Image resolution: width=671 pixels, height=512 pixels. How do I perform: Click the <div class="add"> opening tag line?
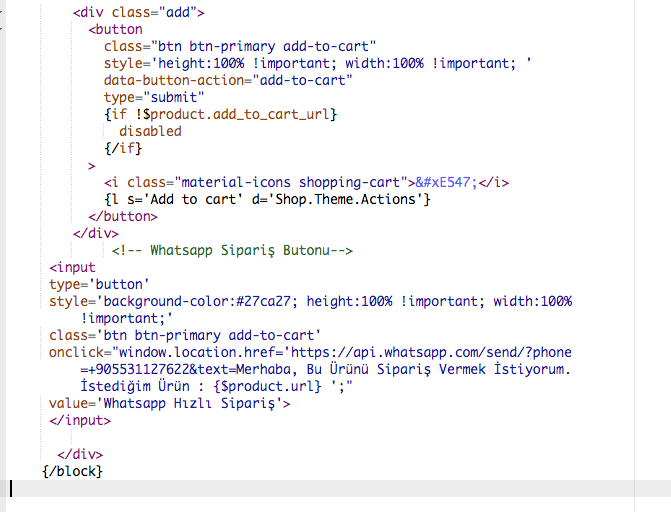tap(139, 12)
